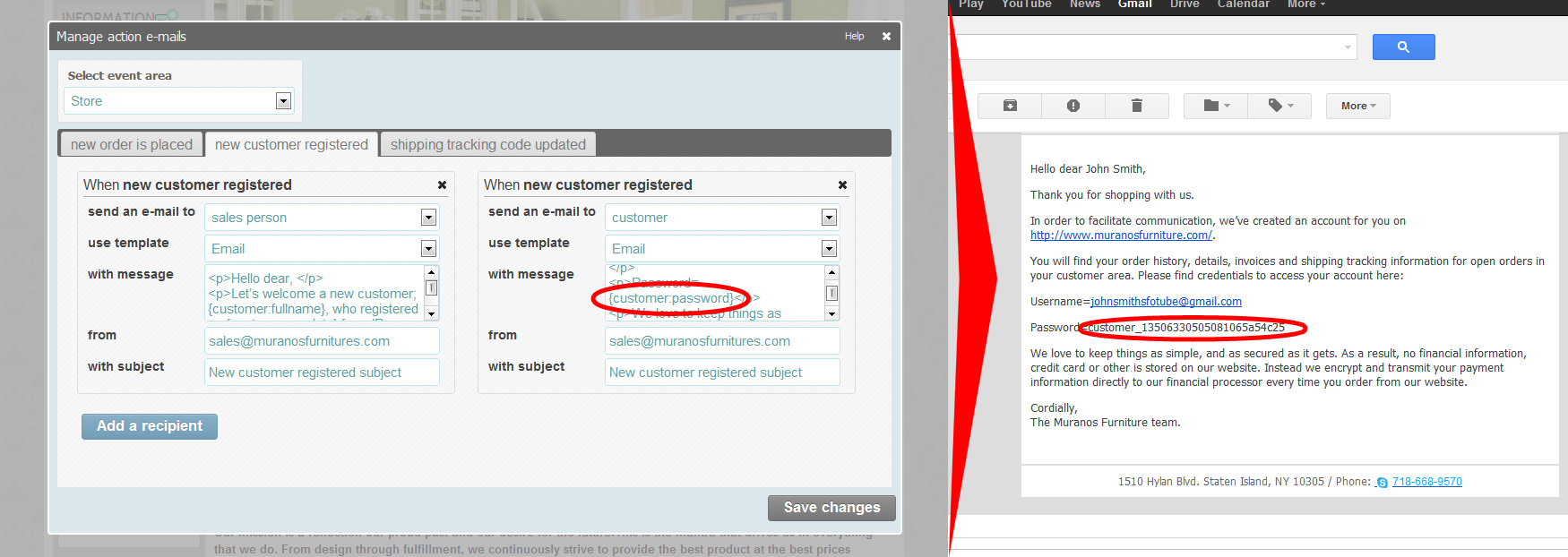Open YouTube from the Google bar
Image resolution: width=1568 pixels, height=557 pixels.
coord(1026,4)
